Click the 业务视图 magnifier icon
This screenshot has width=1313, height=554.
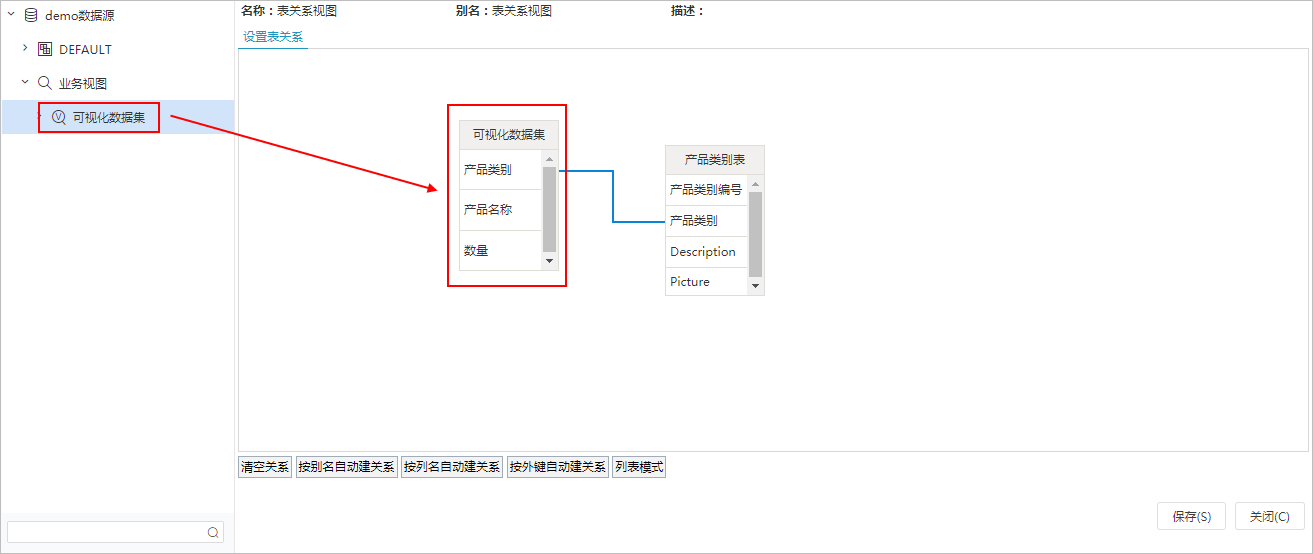[45, 83]
